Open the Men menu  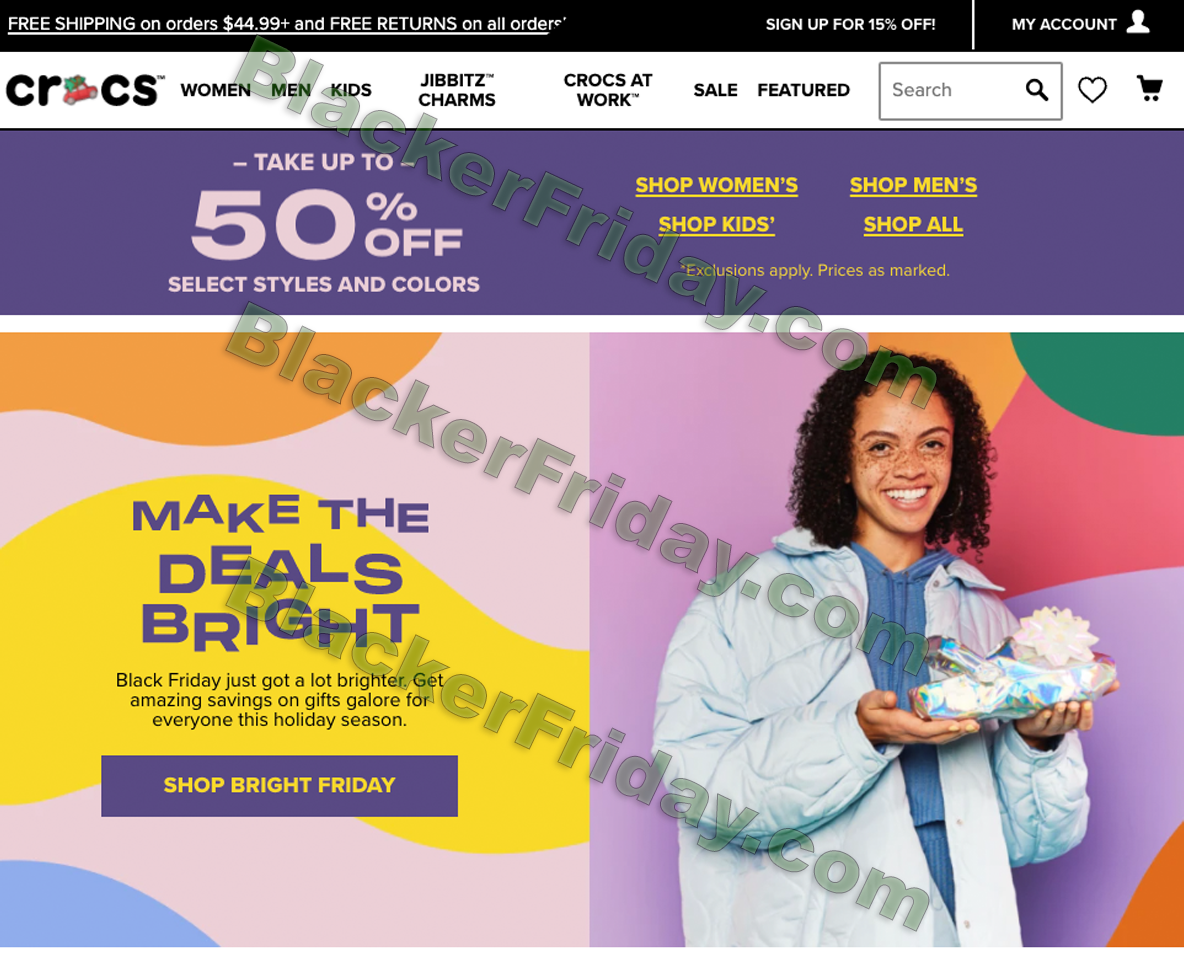tap(291, 90)
